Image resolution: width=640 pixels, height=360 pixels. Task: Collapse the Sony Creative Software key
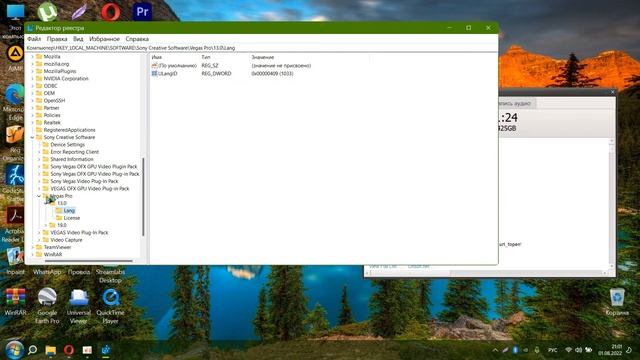click(33, 138)
